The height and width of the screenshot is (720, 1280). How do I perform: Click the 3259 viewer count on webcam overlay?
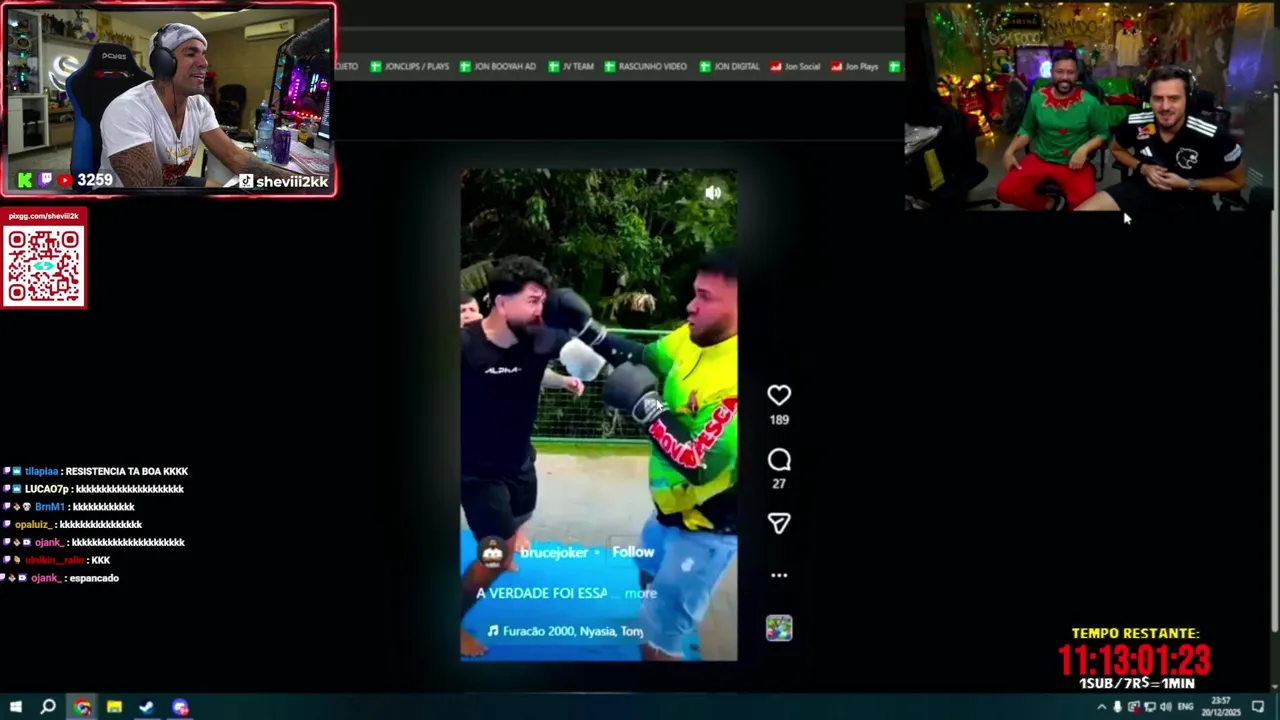(x=95, y=180)
